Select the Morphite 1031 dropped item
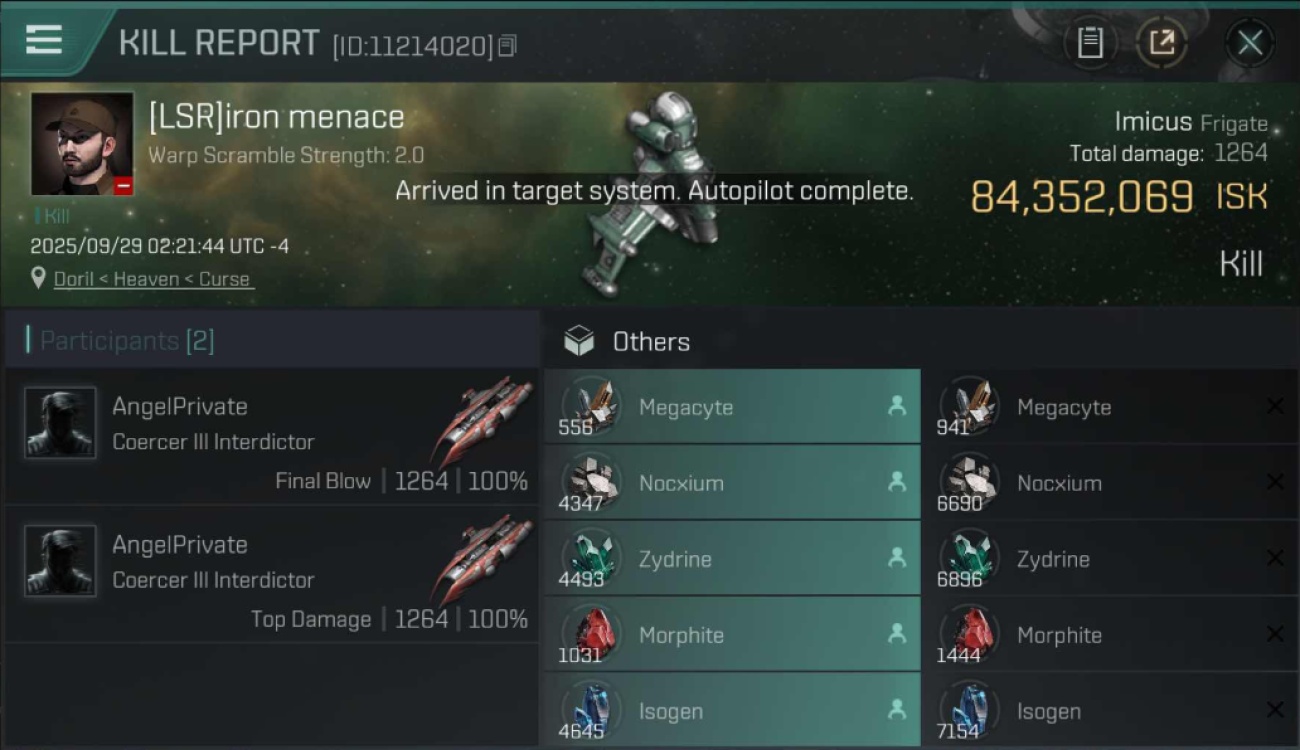 tap(732, 635)
